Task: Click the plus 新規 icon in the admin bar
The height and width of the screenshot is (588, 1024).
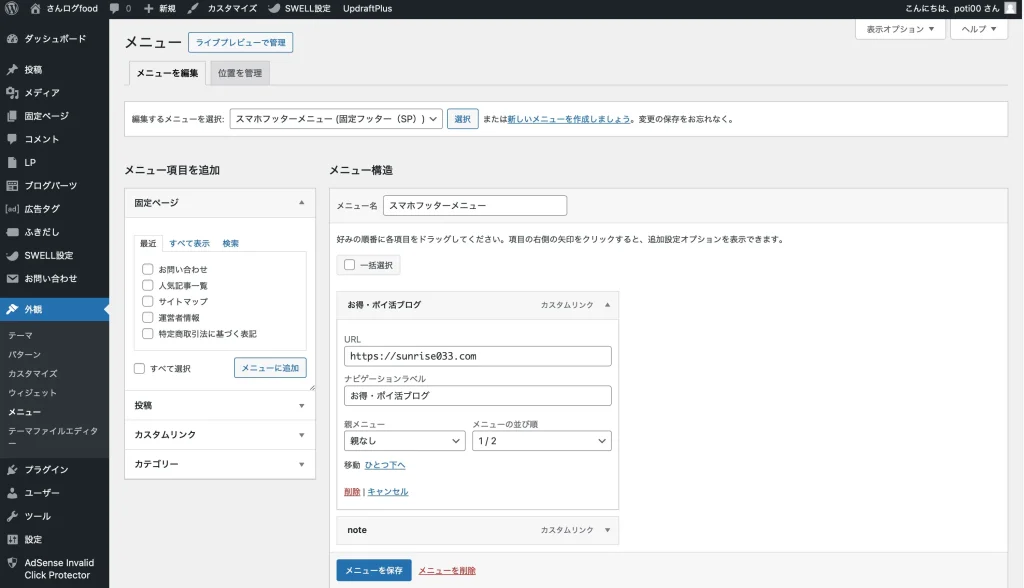Action: [x=148, y=8]
